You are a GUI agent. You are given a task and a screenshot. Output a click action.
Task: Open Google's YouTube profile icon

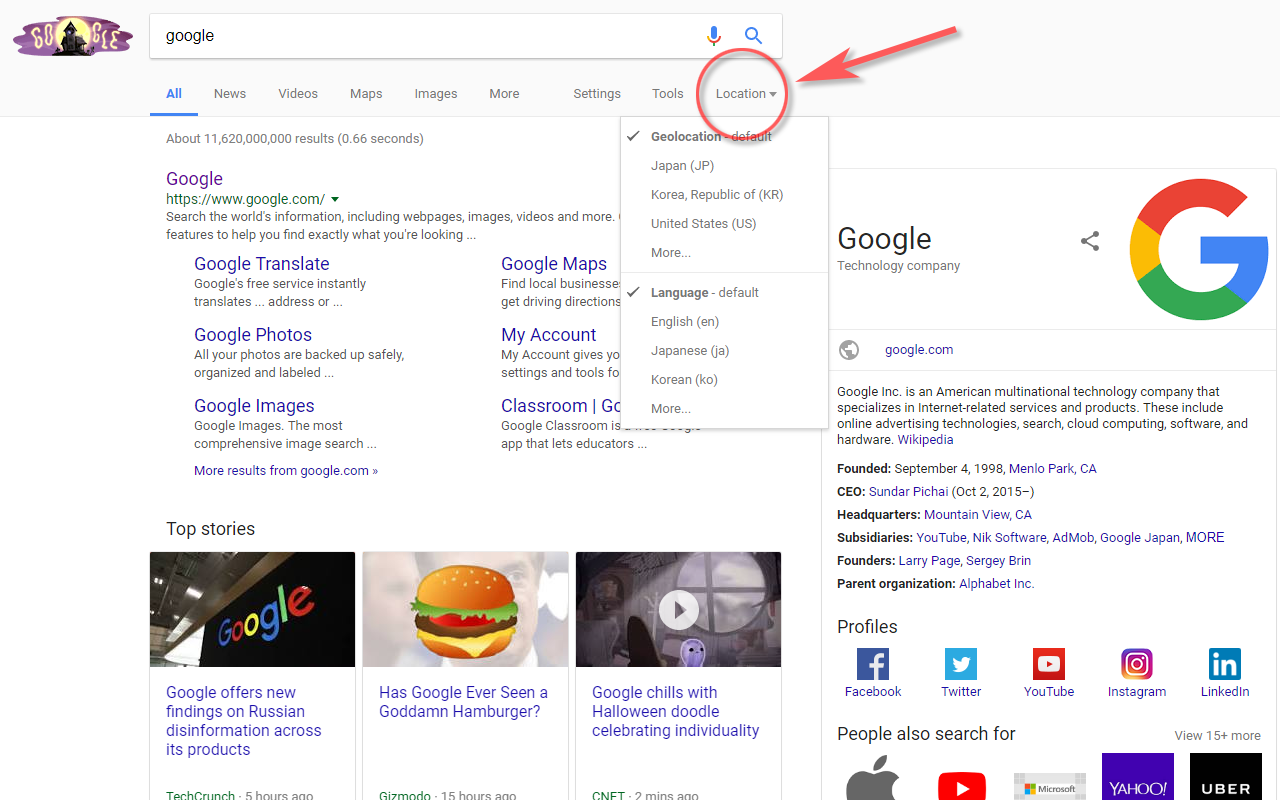[1048, 663]
